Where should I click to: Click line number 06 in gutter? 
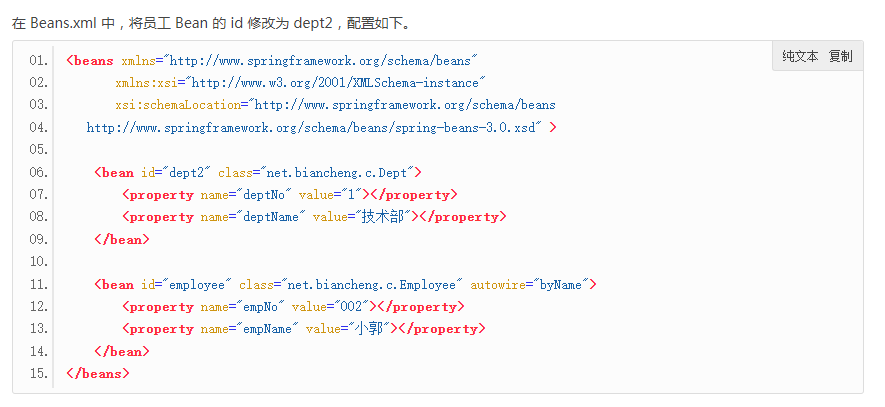(39, 173)
